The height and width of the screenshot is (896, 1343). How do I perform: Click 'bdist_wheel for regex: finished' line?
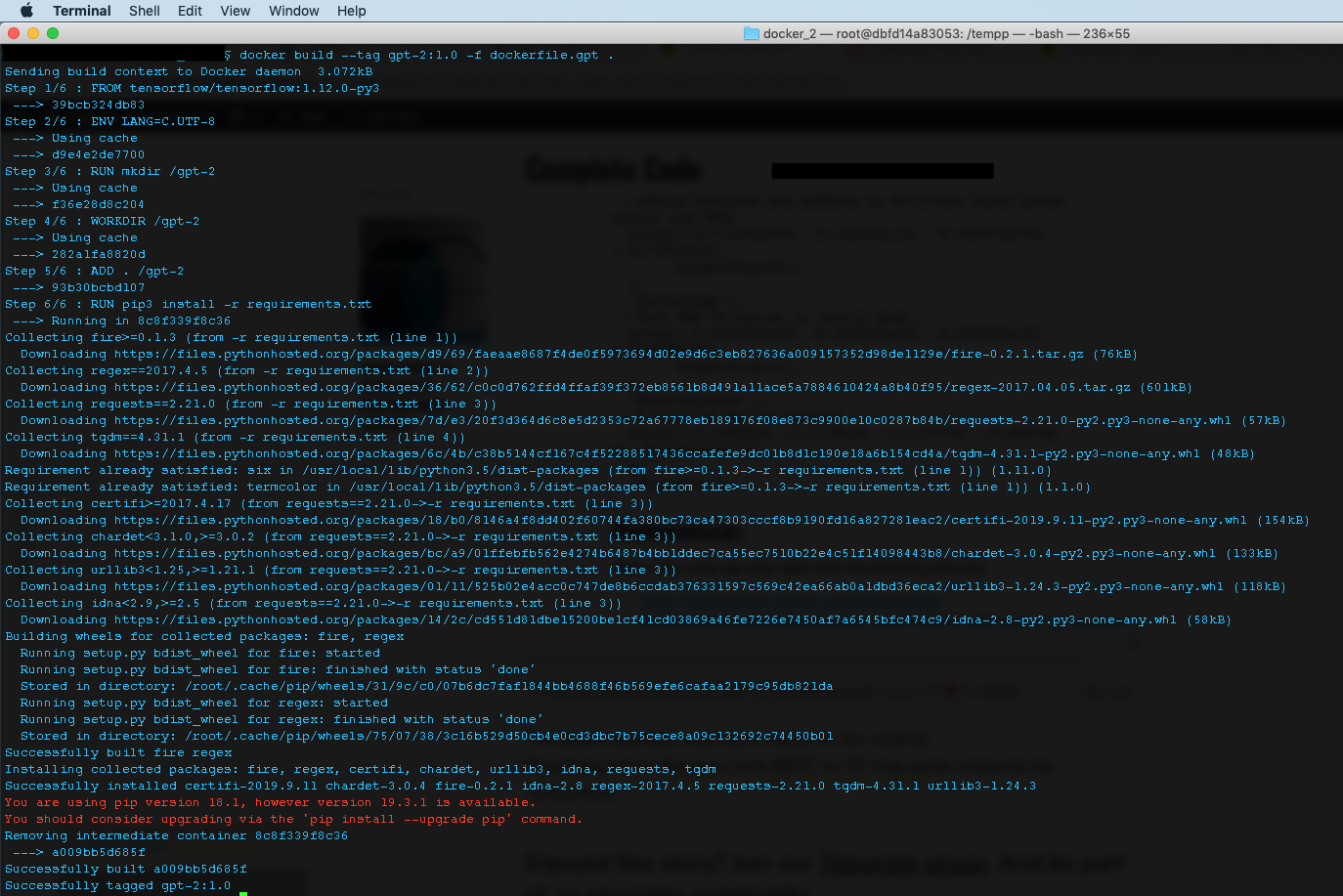(x=282, y=719)
